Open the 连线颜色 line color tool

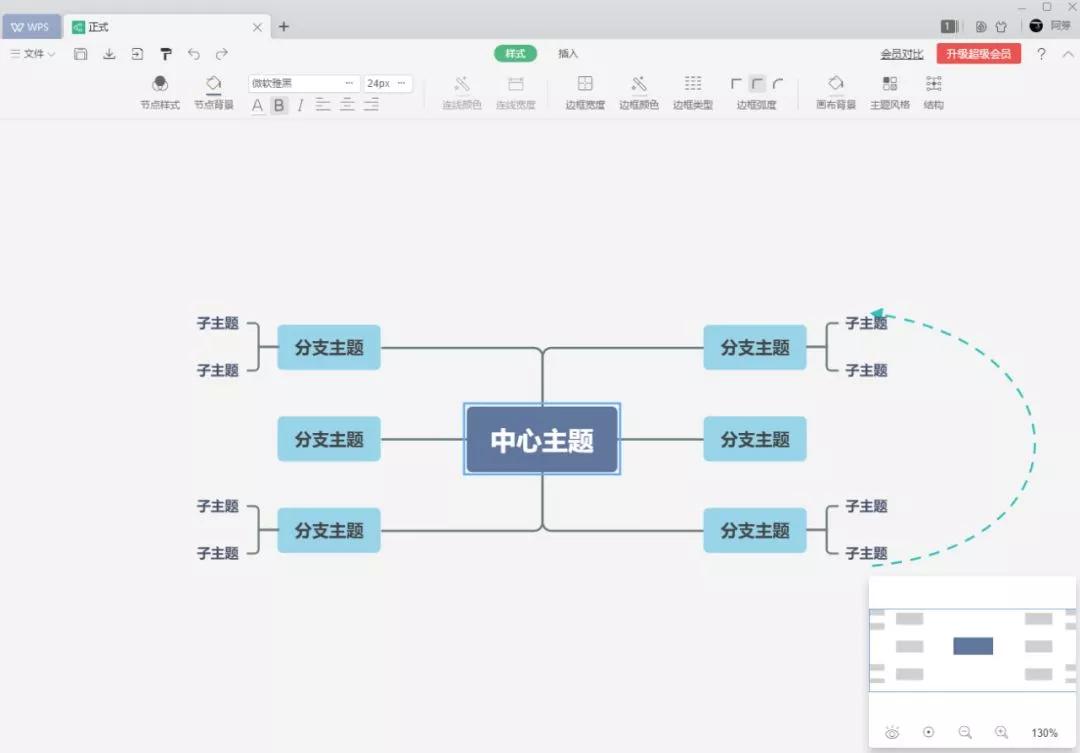pyautogui.click(x=462, y=92)
